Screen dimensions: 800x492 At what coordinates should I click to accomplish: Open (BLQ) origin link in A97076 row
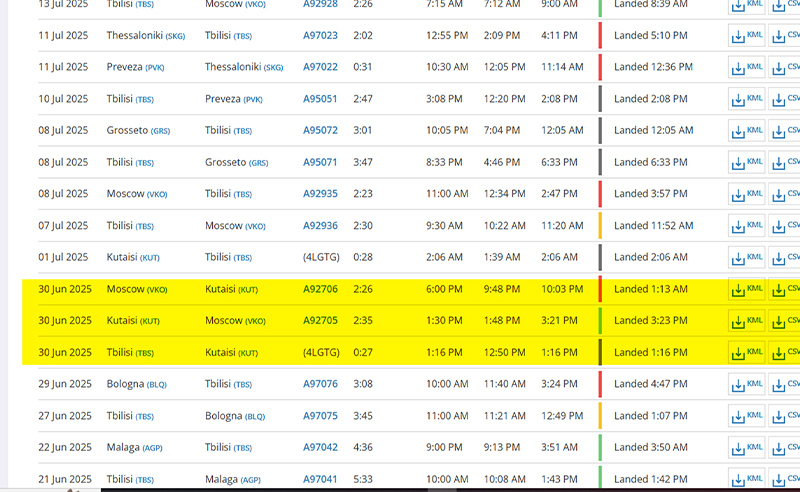(x=157, y=385)
